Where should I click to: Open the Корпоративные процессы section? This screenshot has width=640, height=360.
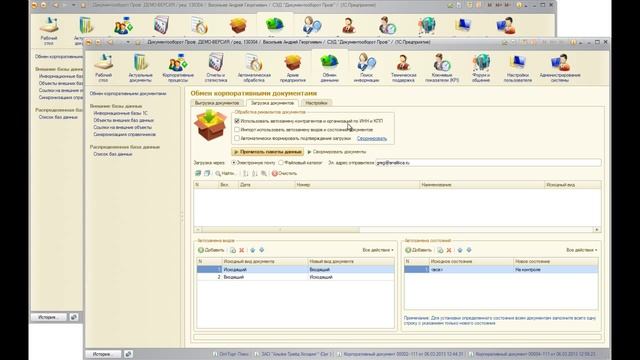[x=178, y=68]
